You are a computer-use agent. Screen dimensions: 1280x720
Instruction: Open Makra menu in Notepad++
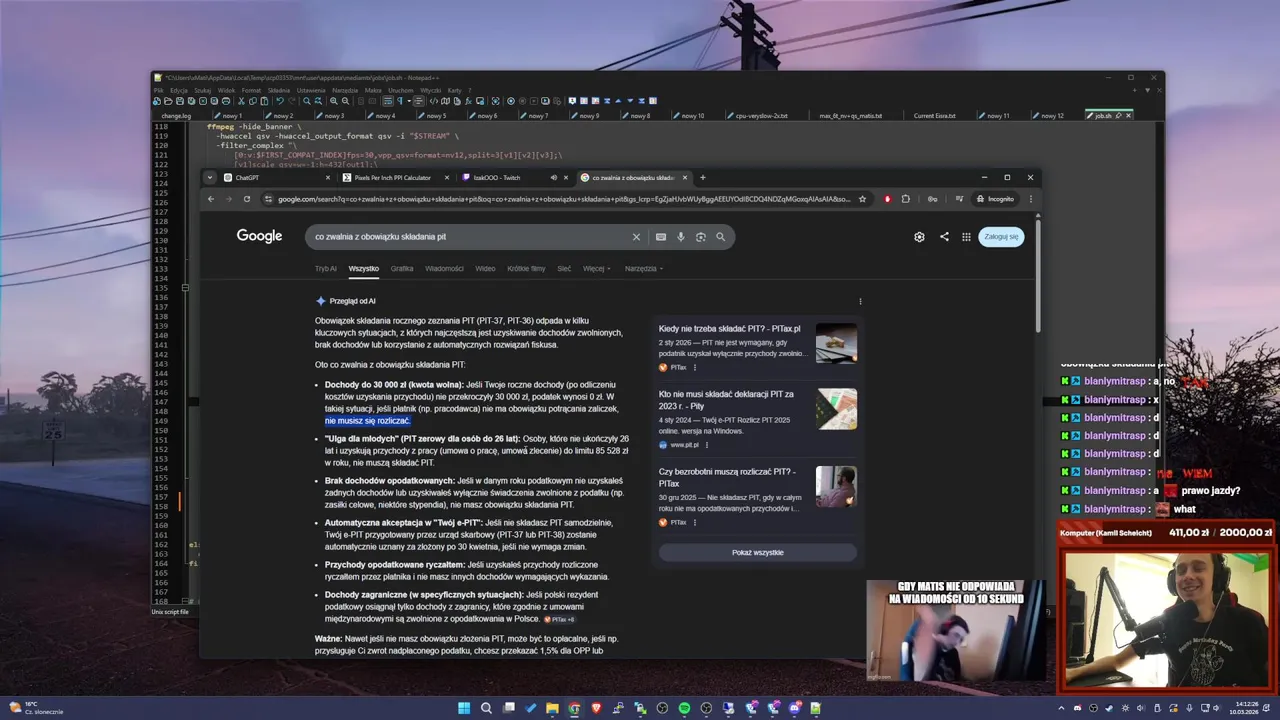tap(373, 90)
